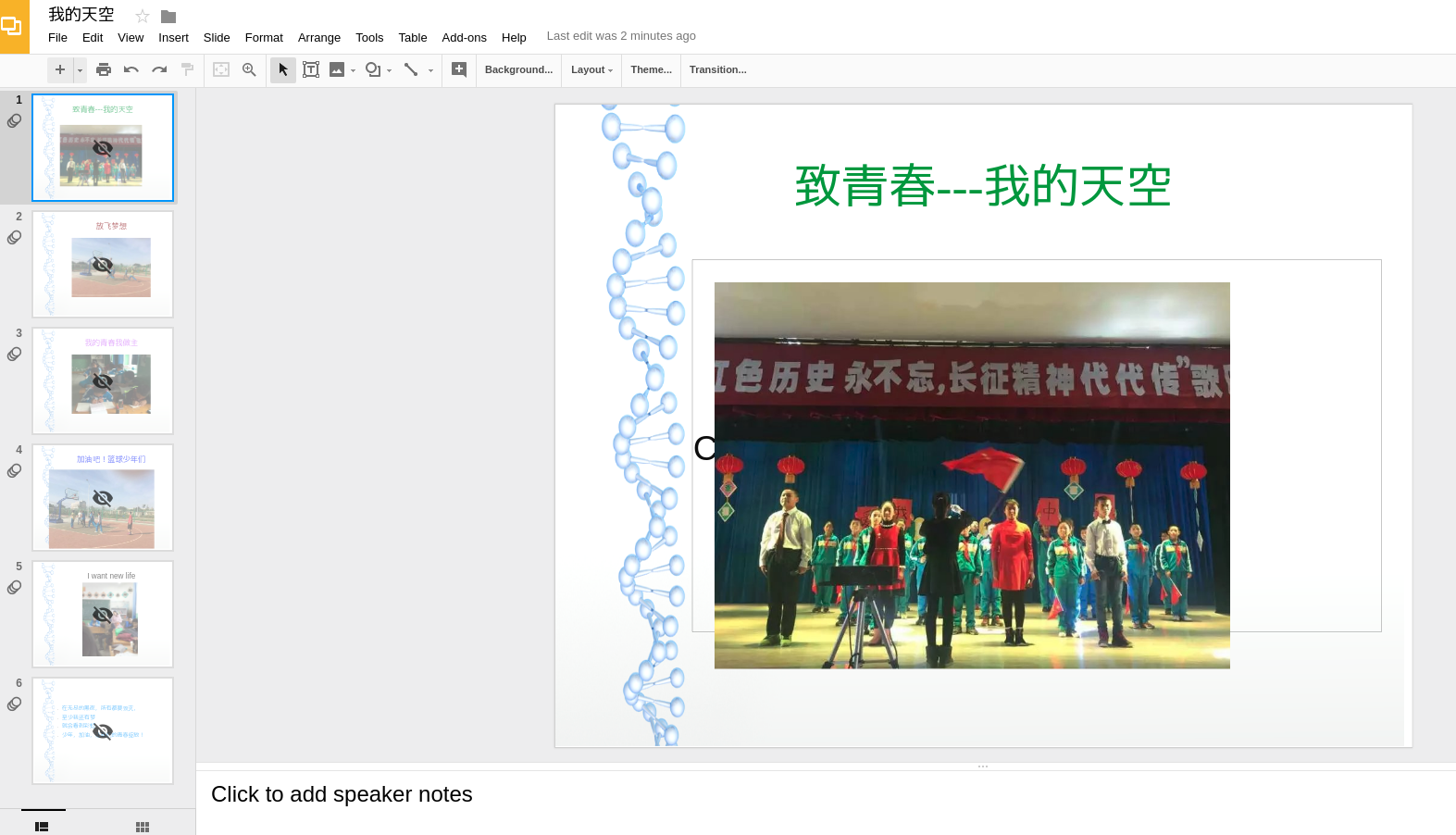Choose the Select arrow tool

(283, 69)
